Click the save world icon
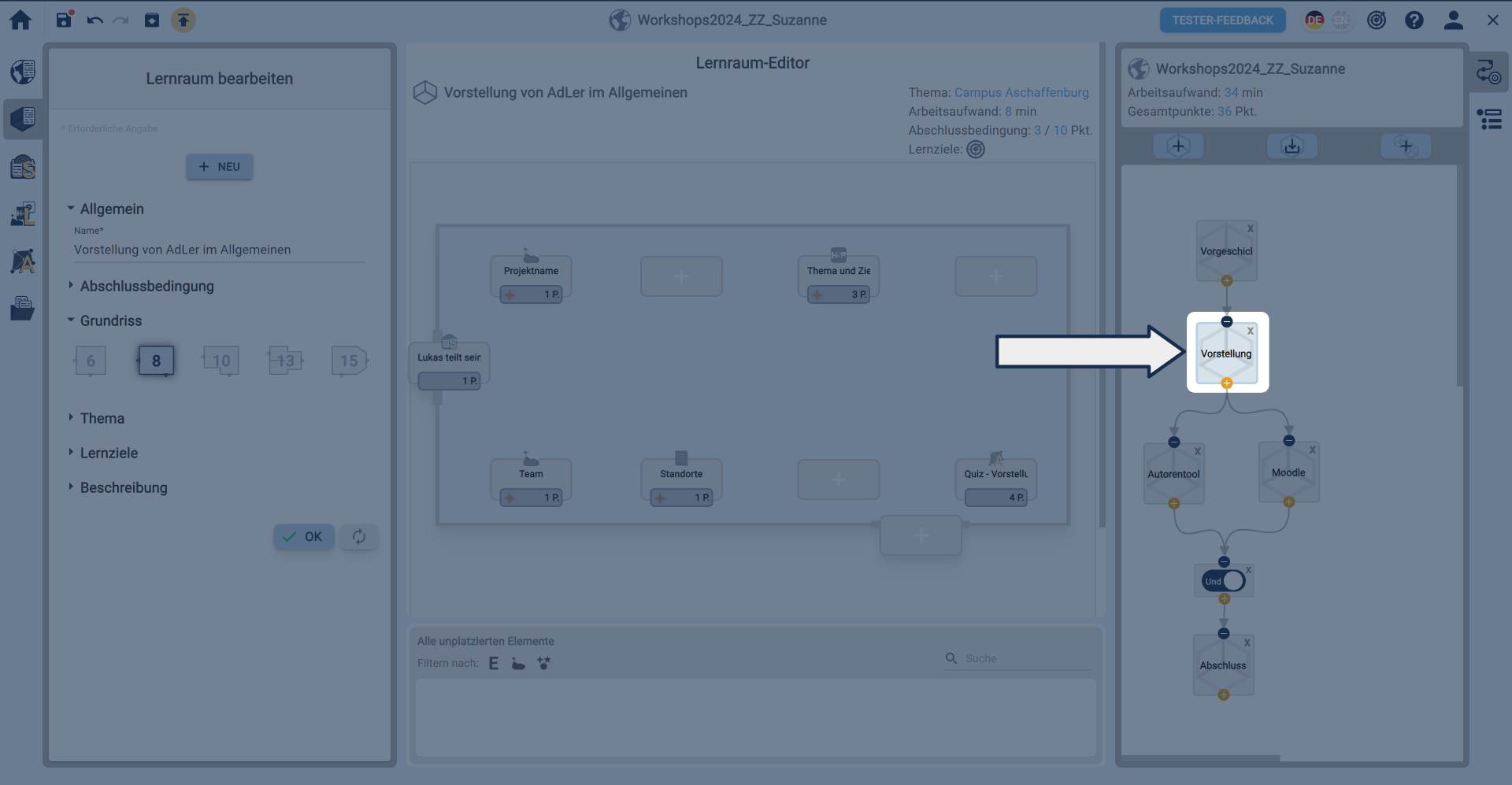 [x=64, y=20]
